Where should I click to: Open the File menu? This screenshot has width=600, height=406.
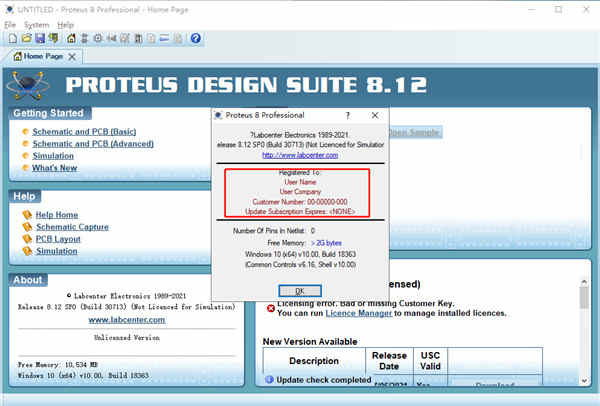[x=10, y=25]
